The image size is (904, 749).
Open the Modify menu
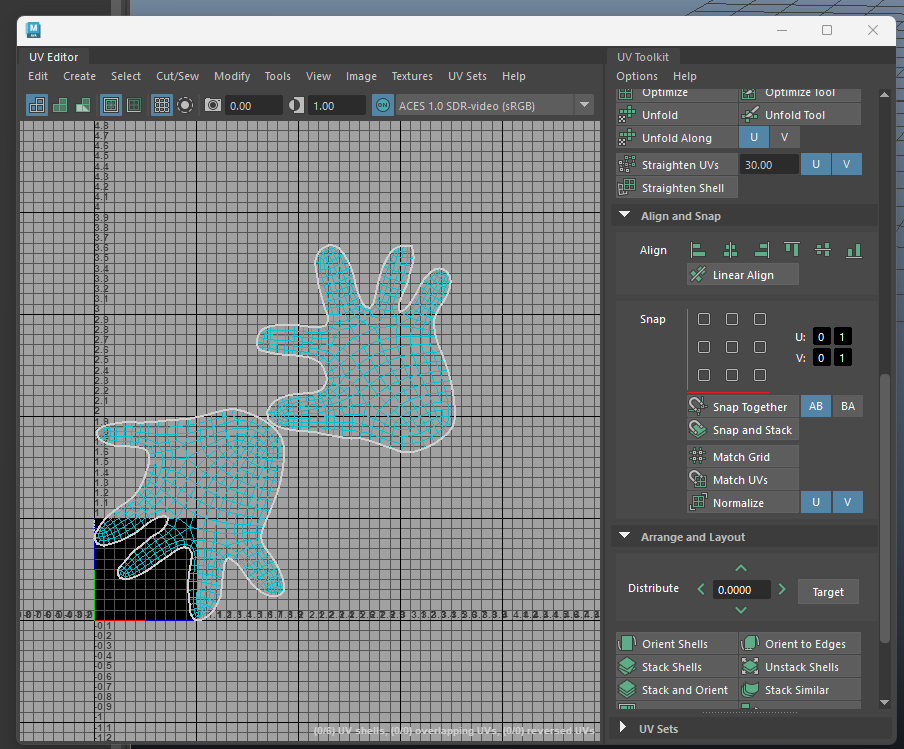coord(232,76)
